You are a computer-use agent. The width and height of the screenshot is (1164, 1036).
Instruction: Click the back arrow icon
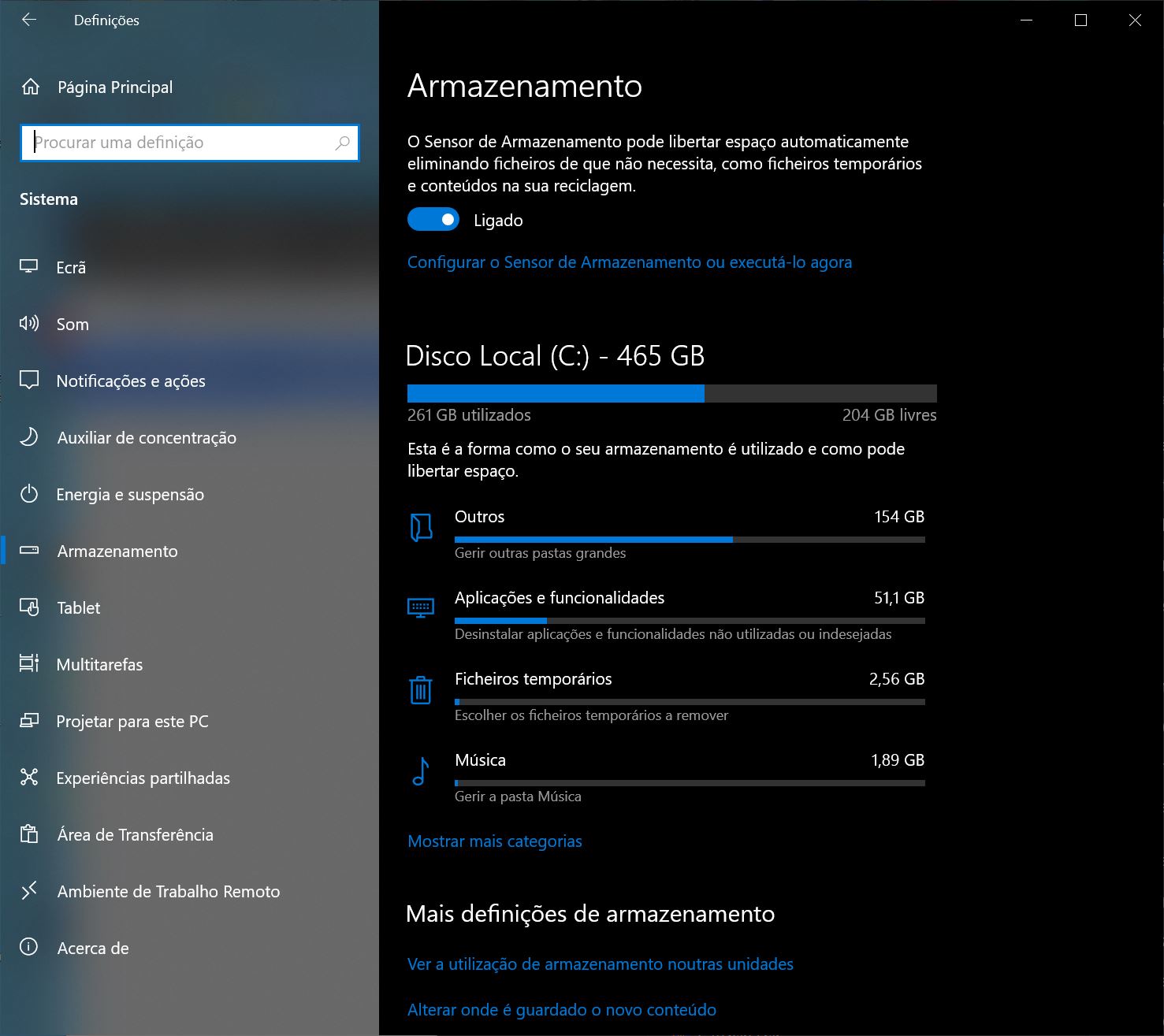[x=29, y=20]
